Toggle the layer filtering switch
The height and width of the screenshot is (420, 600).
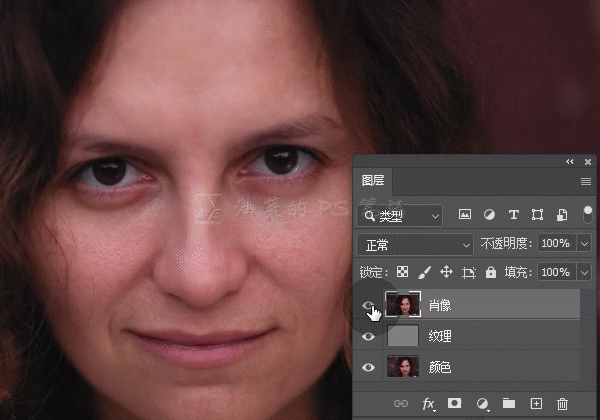coord(587,215)
